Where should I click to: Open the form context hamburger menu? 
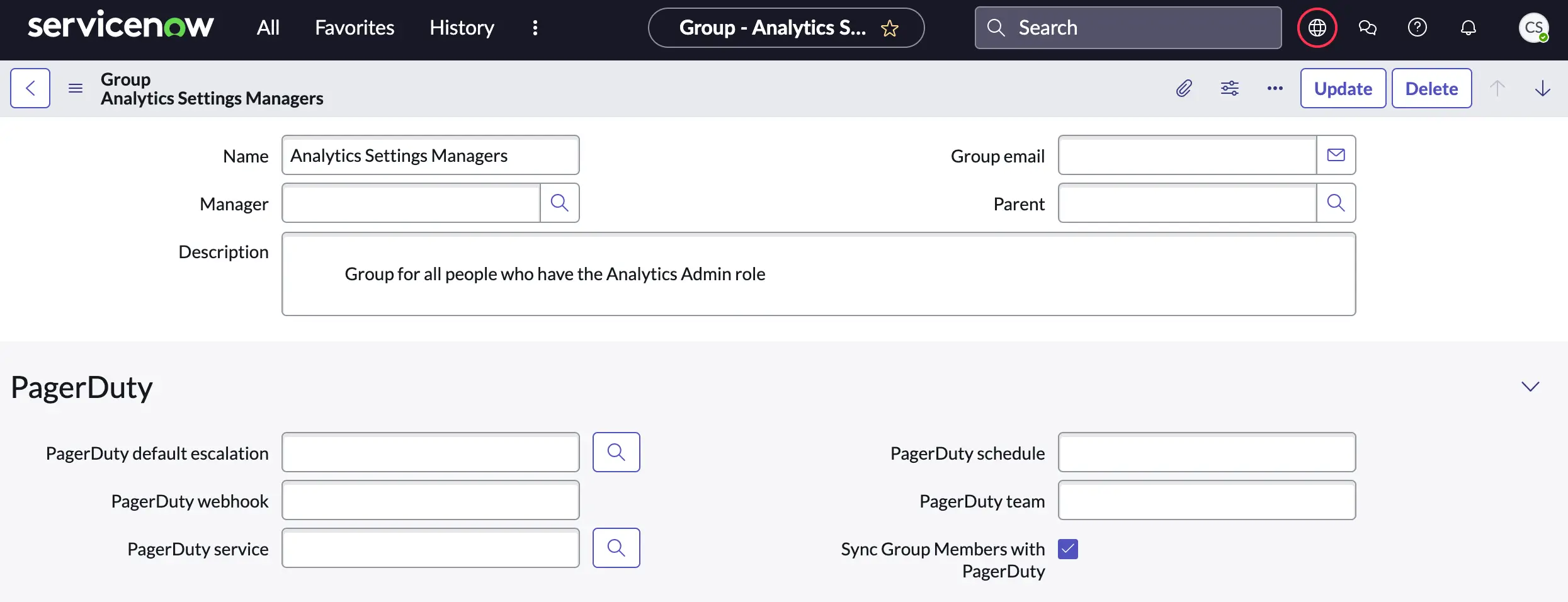[x=76, y=88]
